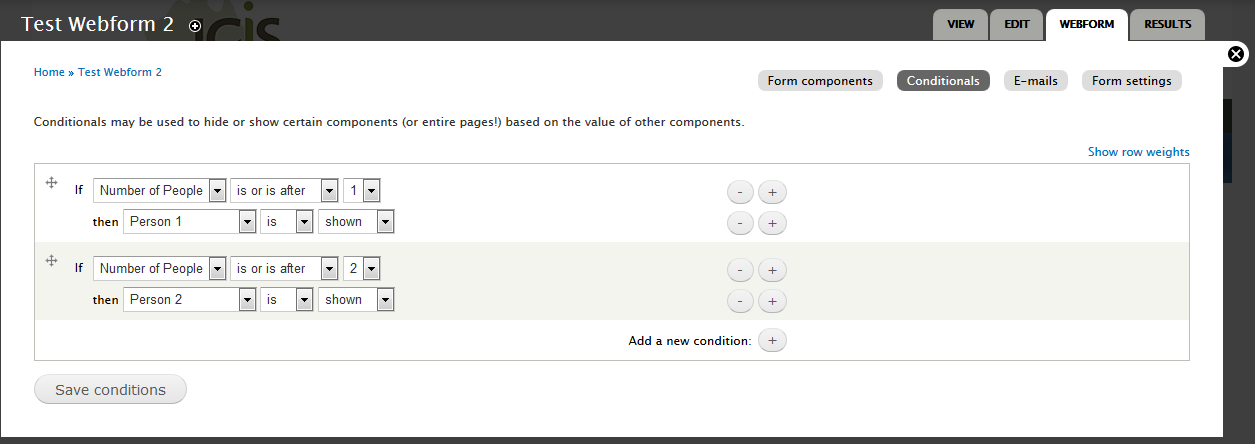Click plus next to Add a new condition

(x=772, y=341)
